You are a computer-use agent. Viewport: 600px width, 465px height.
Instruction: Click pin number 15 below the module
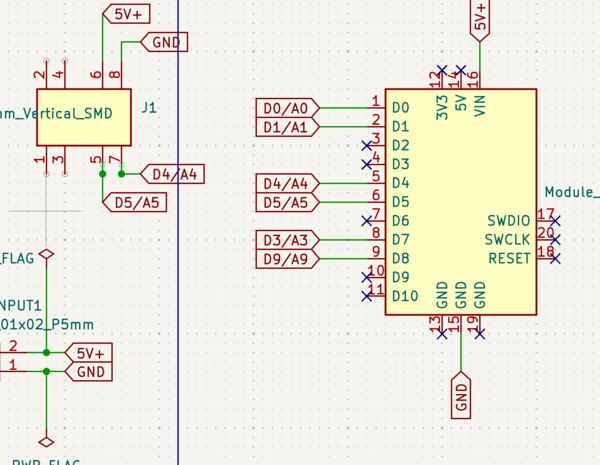[453, 324]
